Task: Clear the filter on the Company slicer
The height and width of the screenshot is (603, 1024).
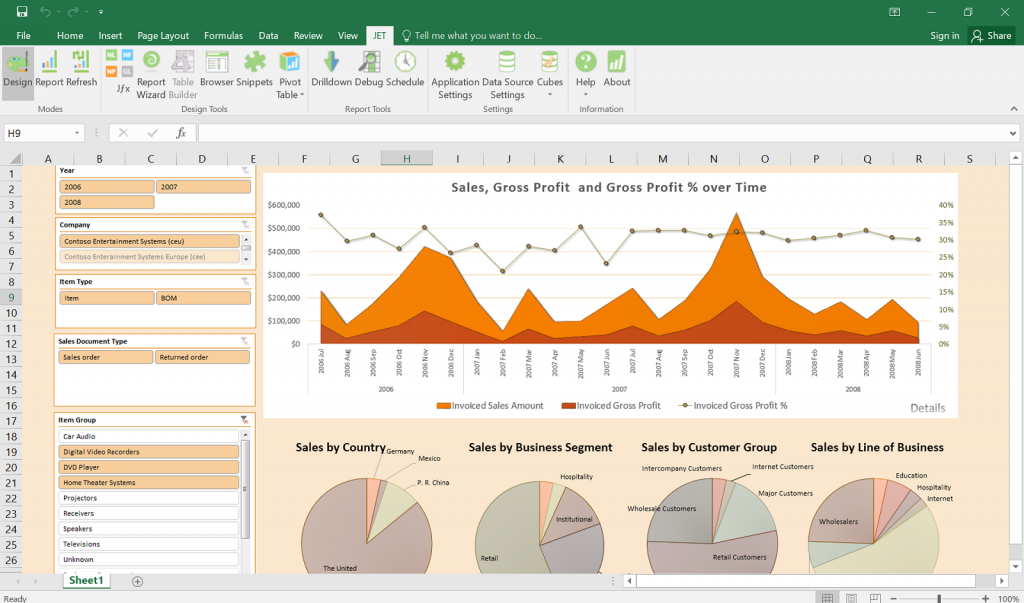Action: click(x=245, y=225)
